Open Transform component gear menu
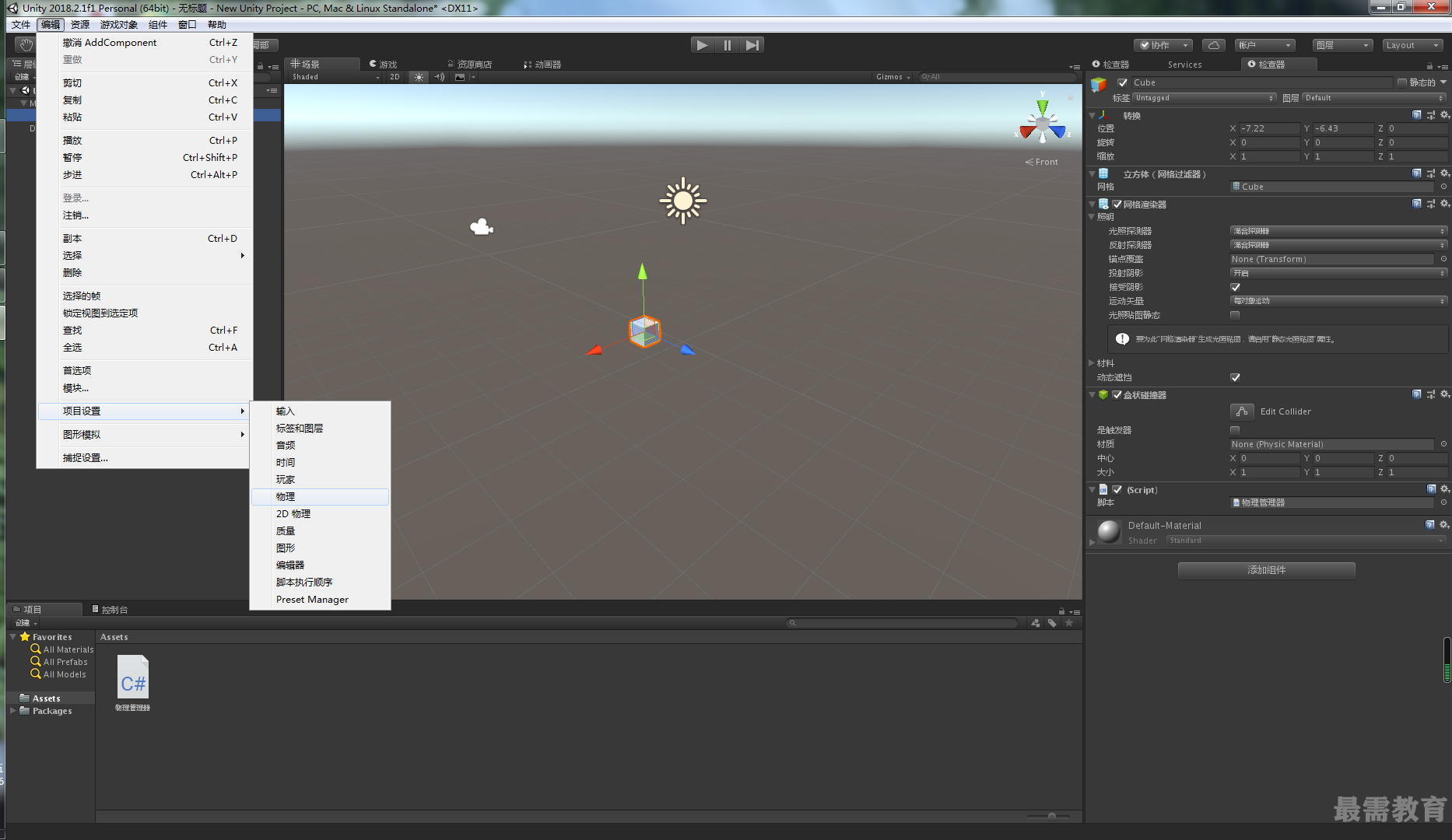1452x840 pixels. (1445, 115)
